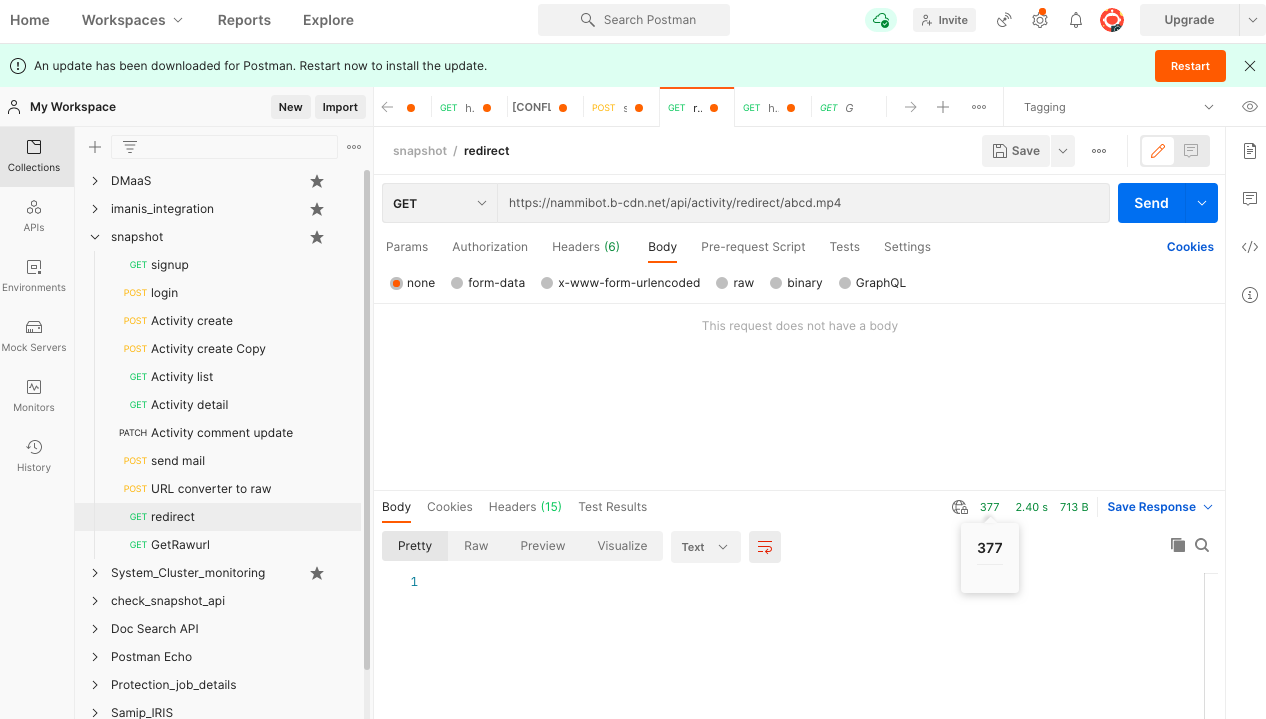This screenshot has height=719, width=1266.
Task: Copy response body to clipboard
Action: [x=1178, y=545]
